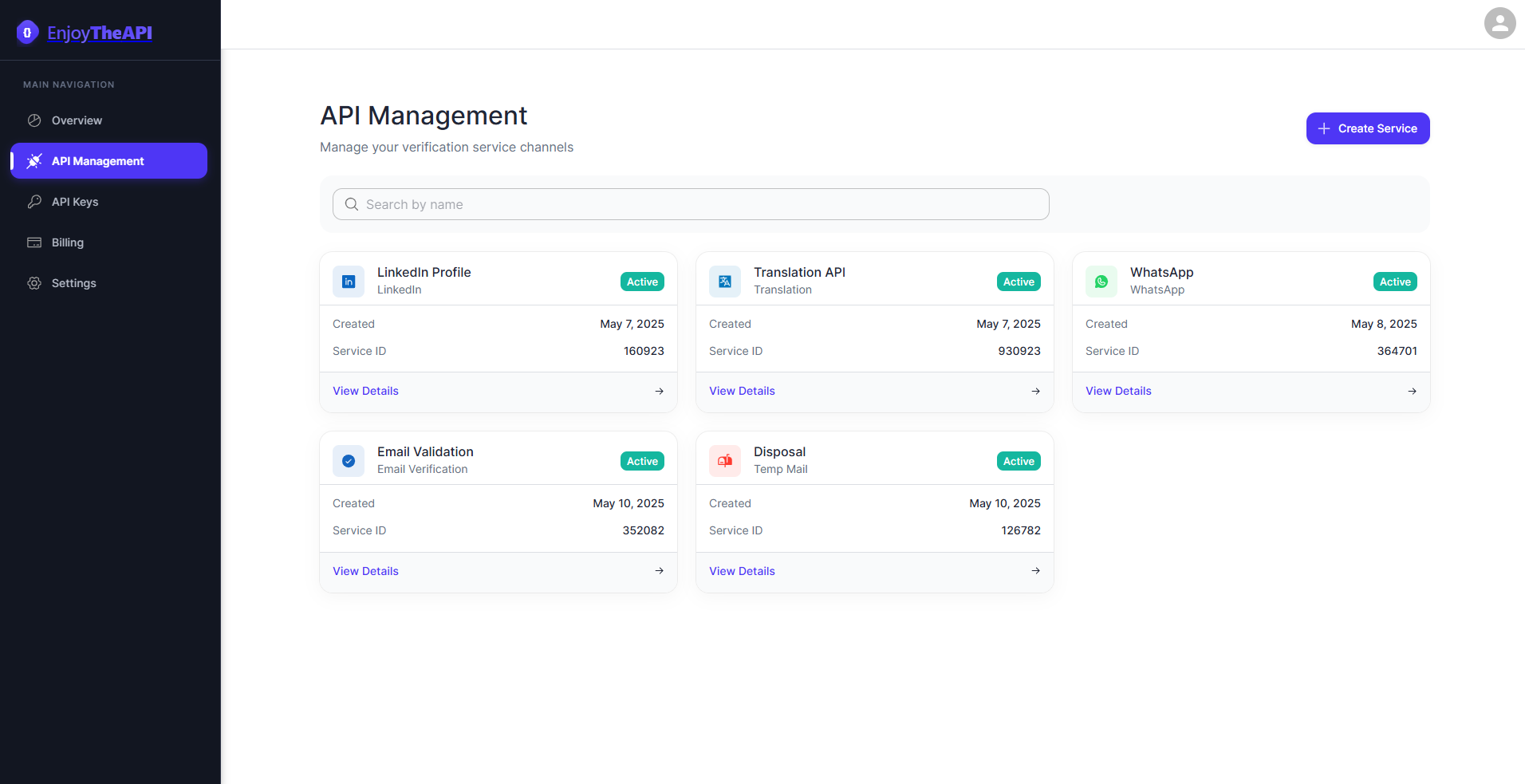Click the Disposal mailbox icon
This screenshot has width=1525, height=784.
[725, 461]
